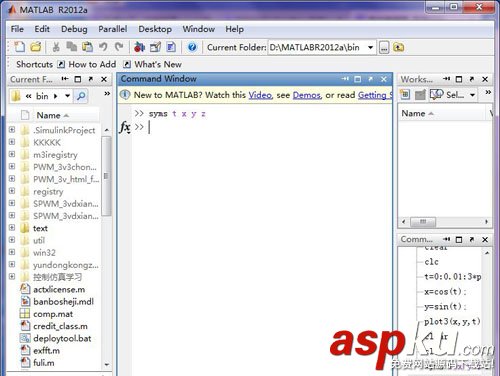Expand the KKKKK folder
The image size is (500, 376).
[12, 142]
